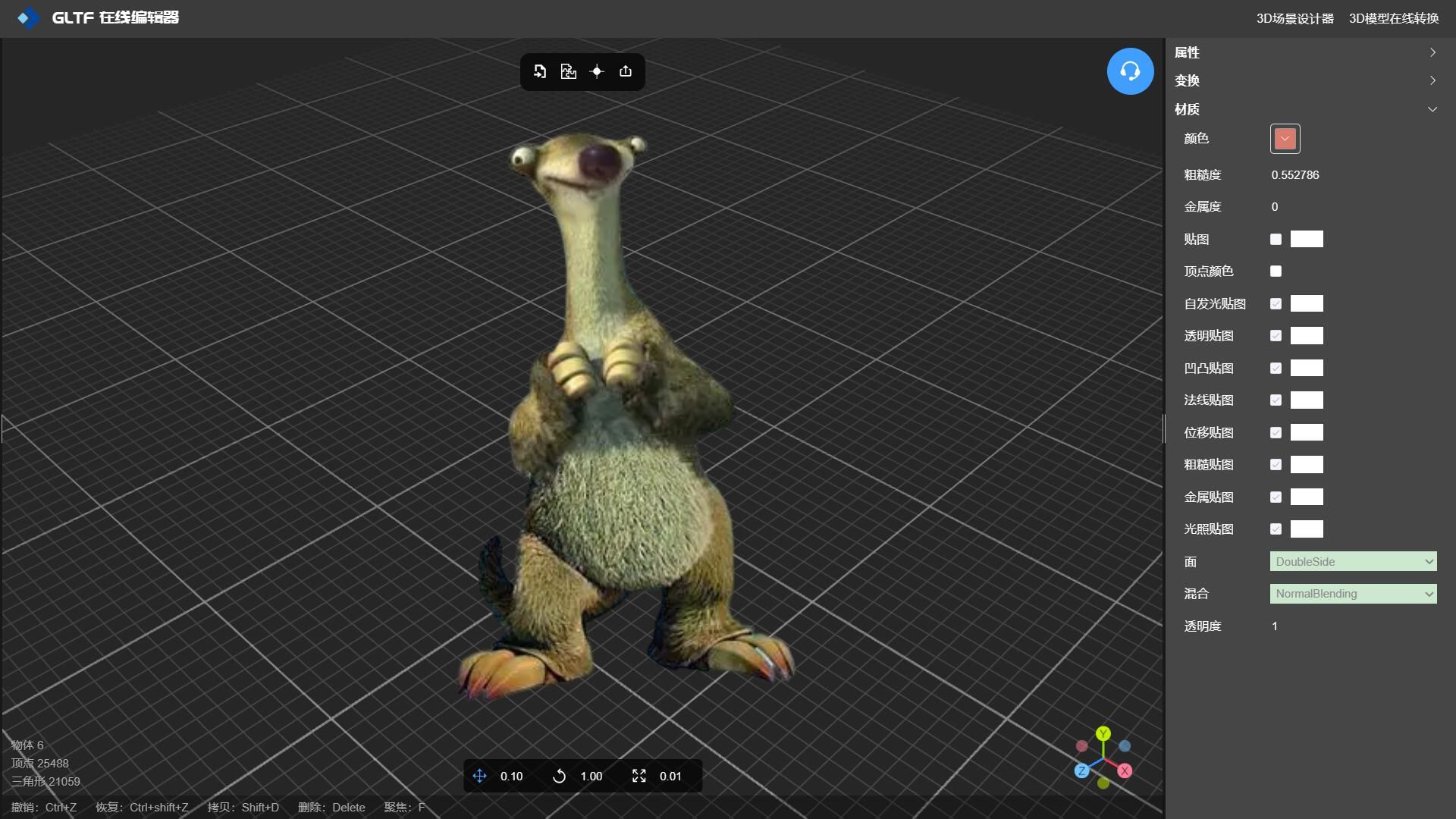
Task: Collapse the 材质 material section
Action: 1306,109
